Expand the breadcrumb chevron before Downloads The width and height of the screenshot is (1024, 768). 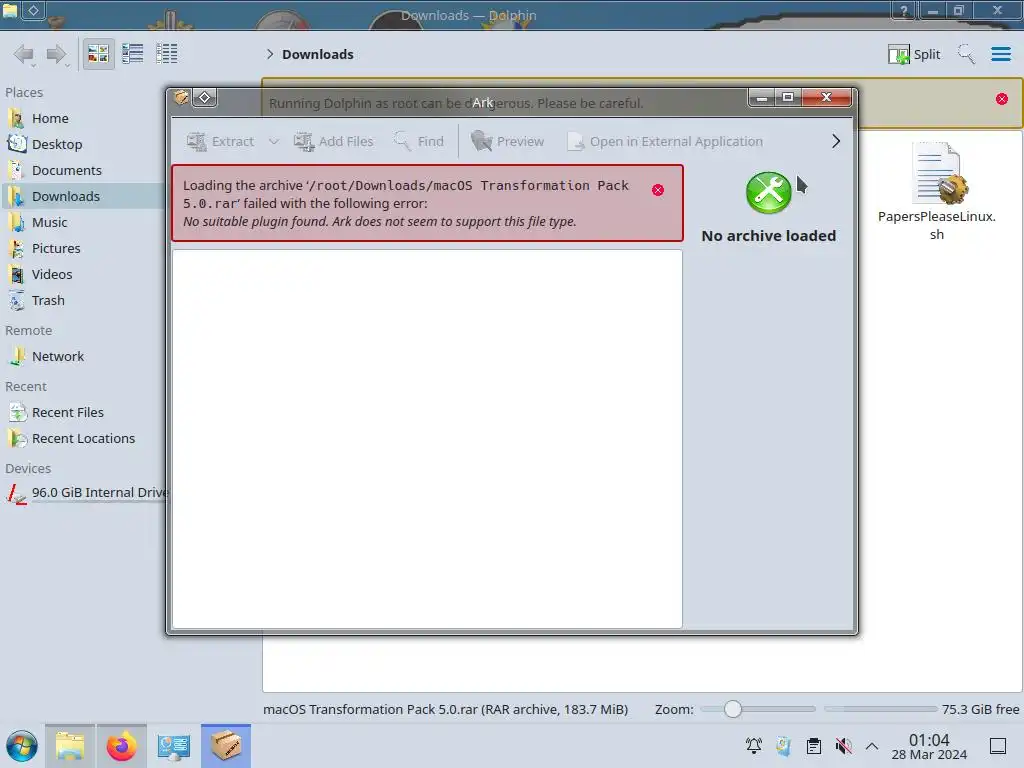pos(270,54)
